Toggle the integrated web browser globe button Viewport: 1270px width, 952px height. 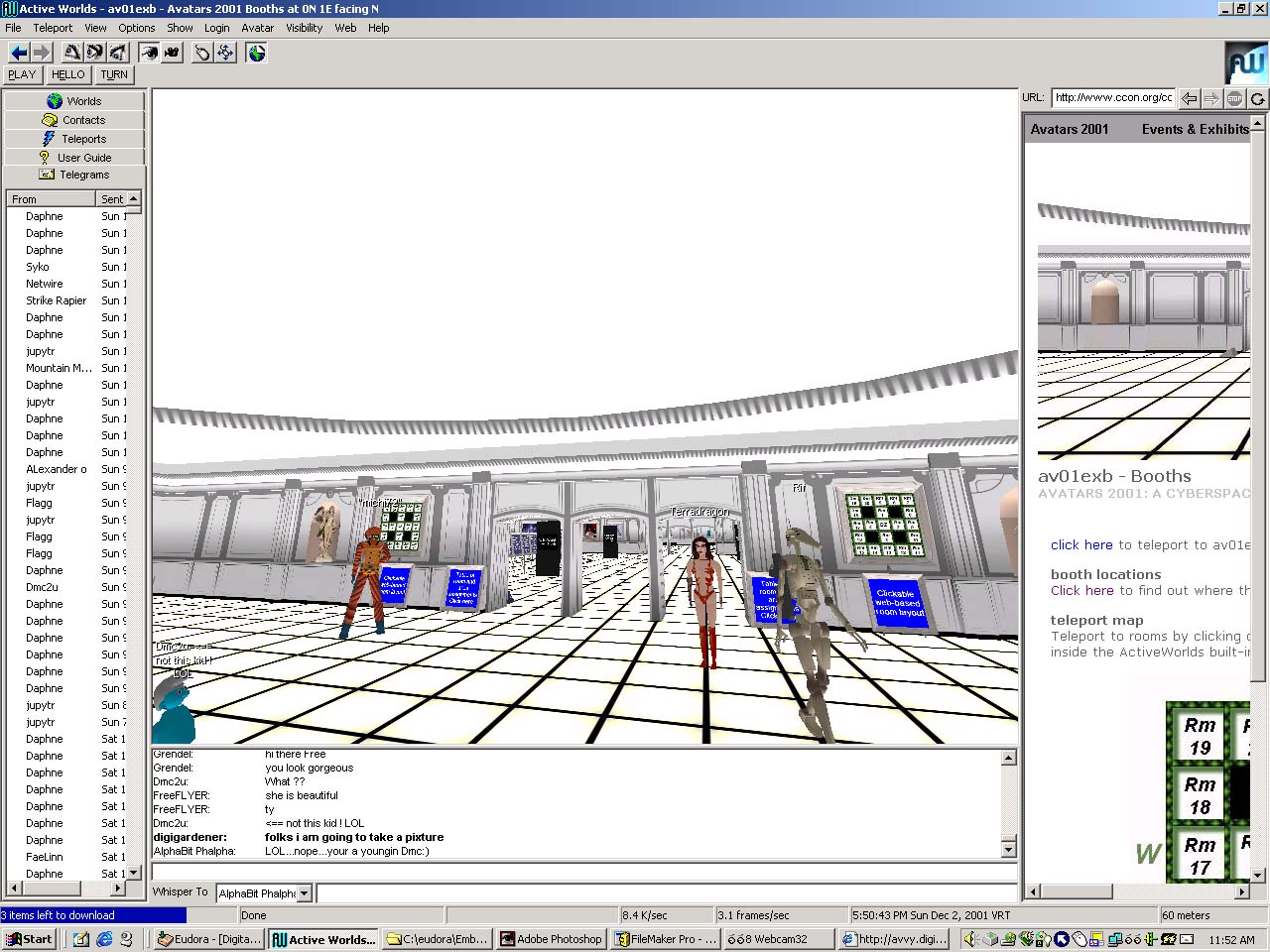tap(257, 53)
